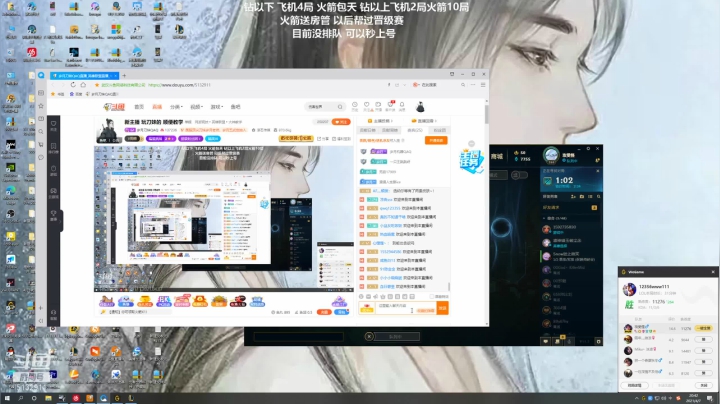
Task: Click the orange recharge button under video
Action: coord(324,312)
